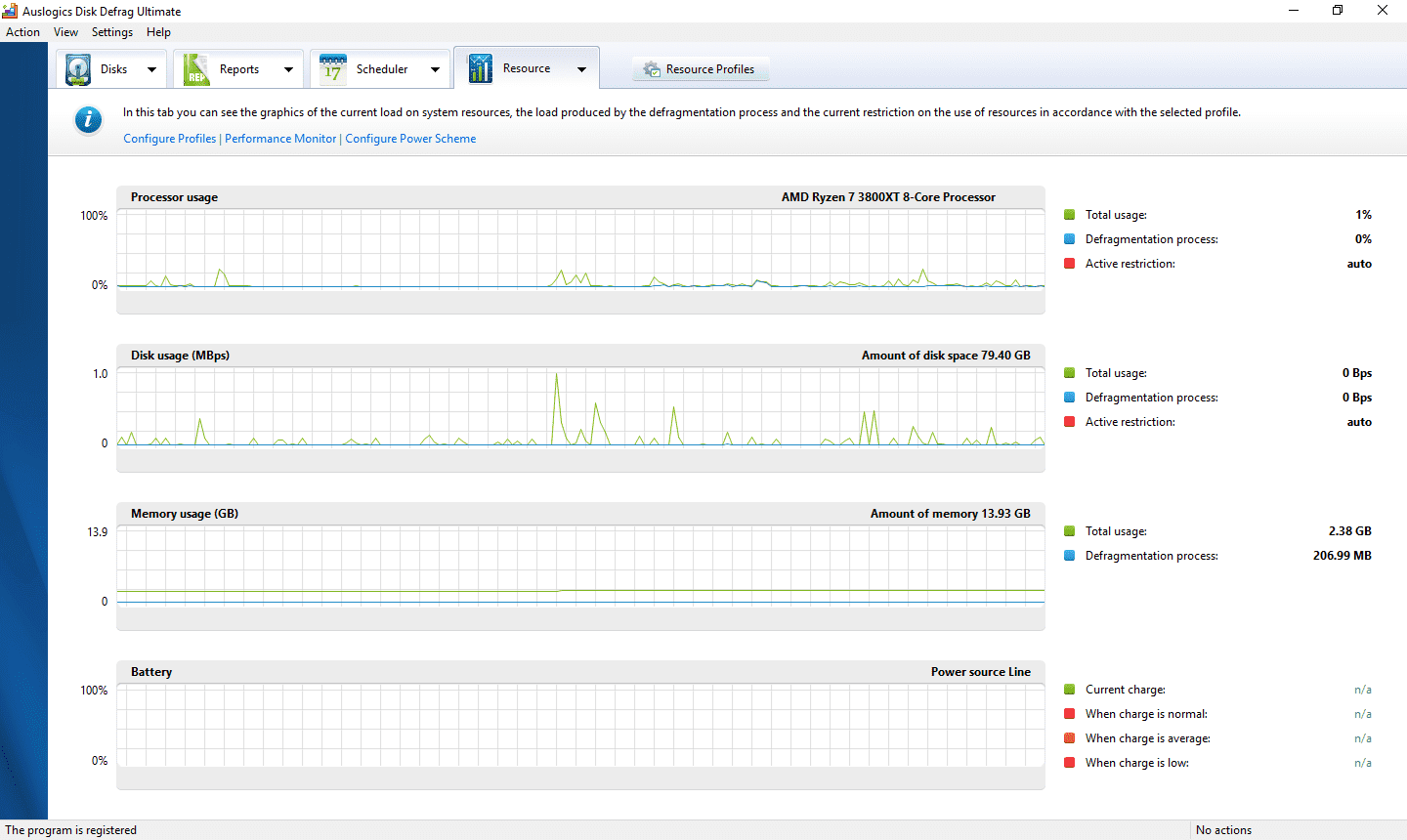
Task: Click the Disks hard drive icon
Action: coord(78,69)
